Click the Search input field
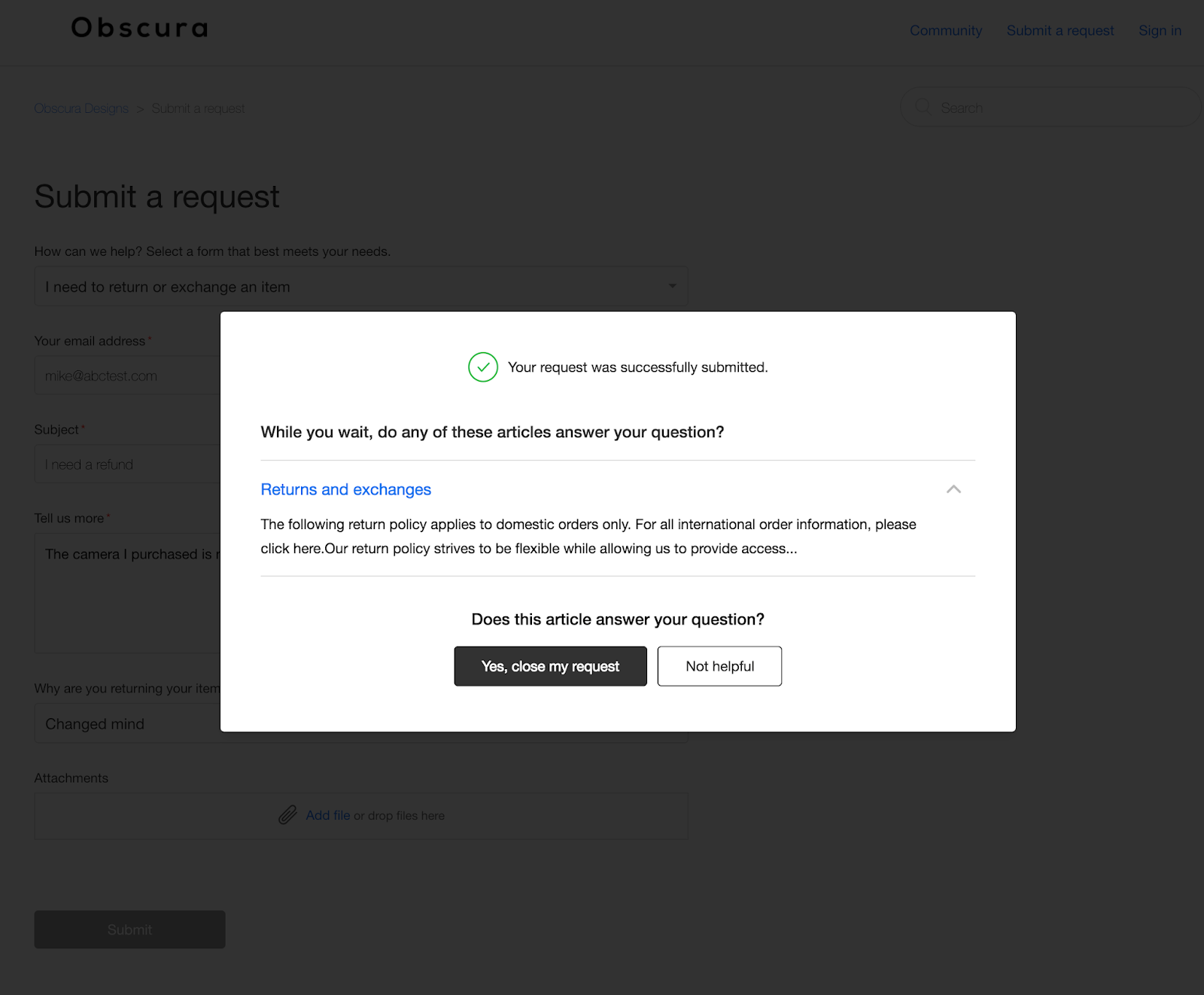The width and height of the screenshot is (1204, 995). pos(1061,108)
